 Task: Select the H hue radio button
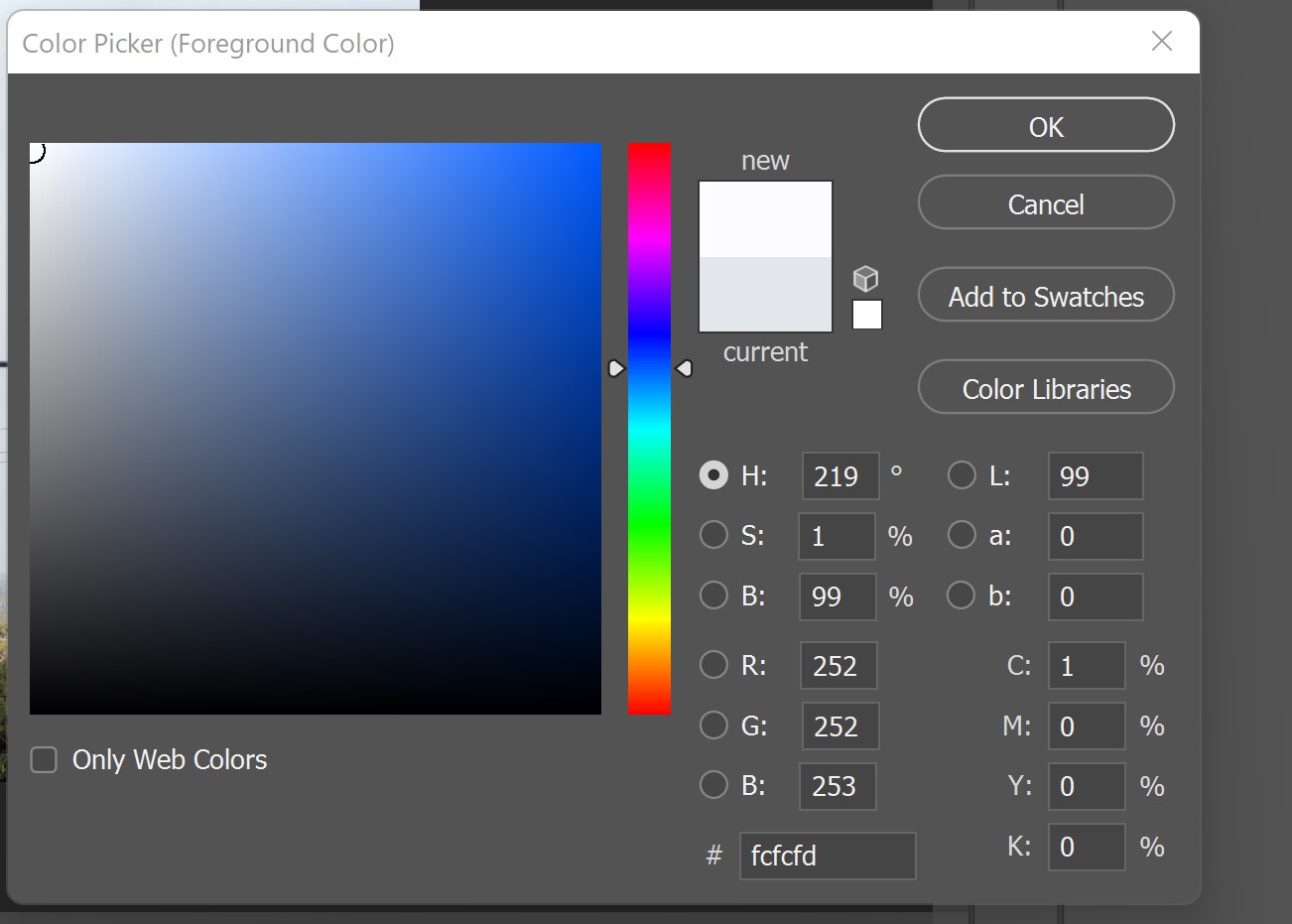click(713, 475)
